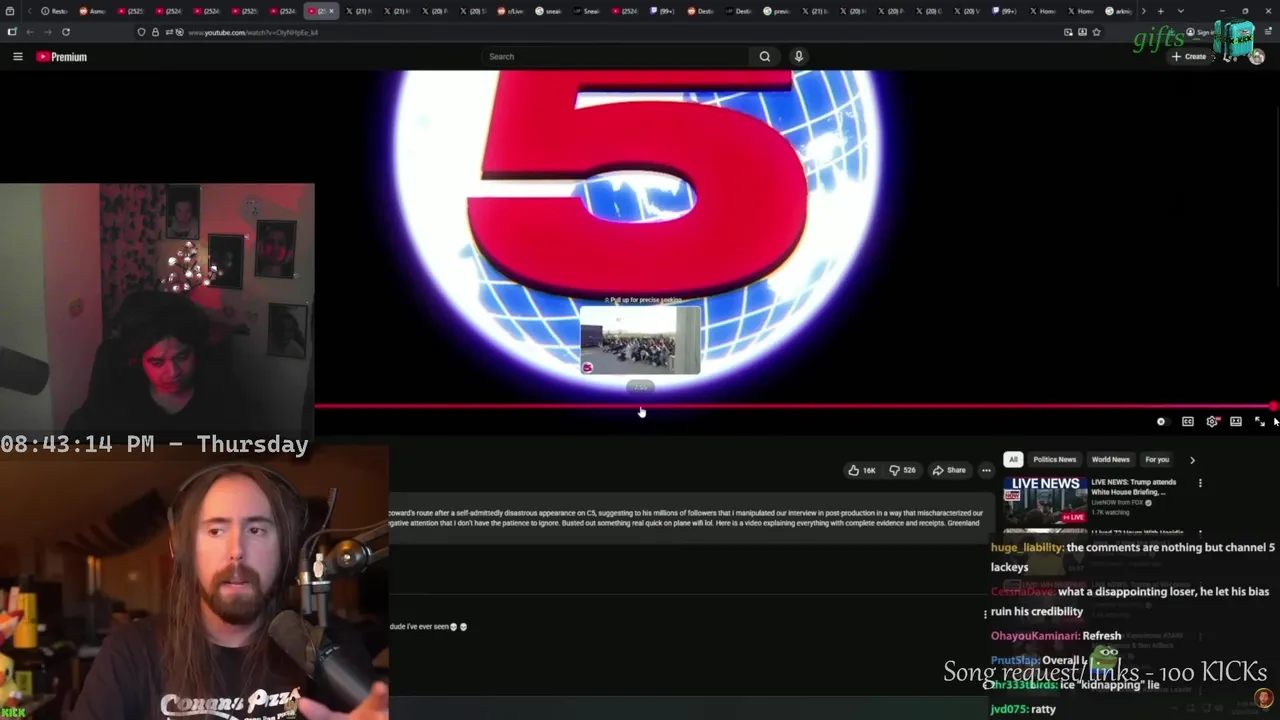
Task: Run search with the magnifier button
Action: point(765,57)
